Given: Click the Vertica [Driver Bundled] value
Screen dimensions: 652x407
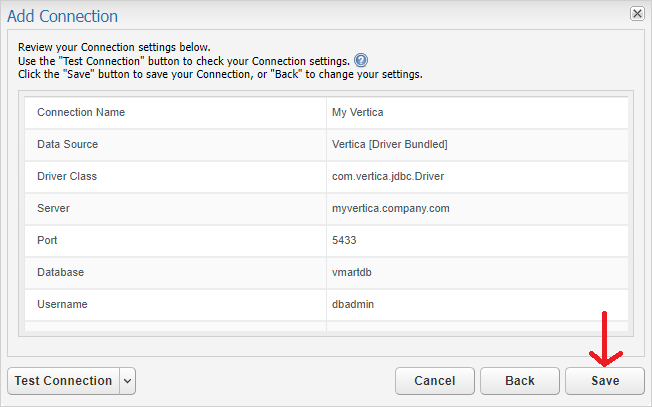Looking at the screenshot, I should [x=390, y=144].
